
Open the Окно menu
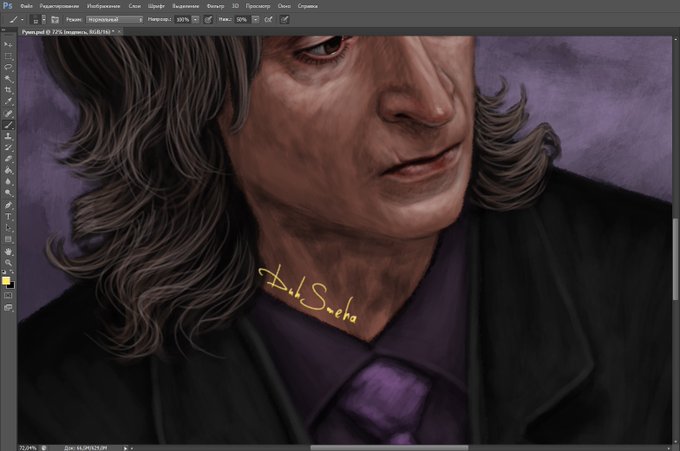click(284, 6)
